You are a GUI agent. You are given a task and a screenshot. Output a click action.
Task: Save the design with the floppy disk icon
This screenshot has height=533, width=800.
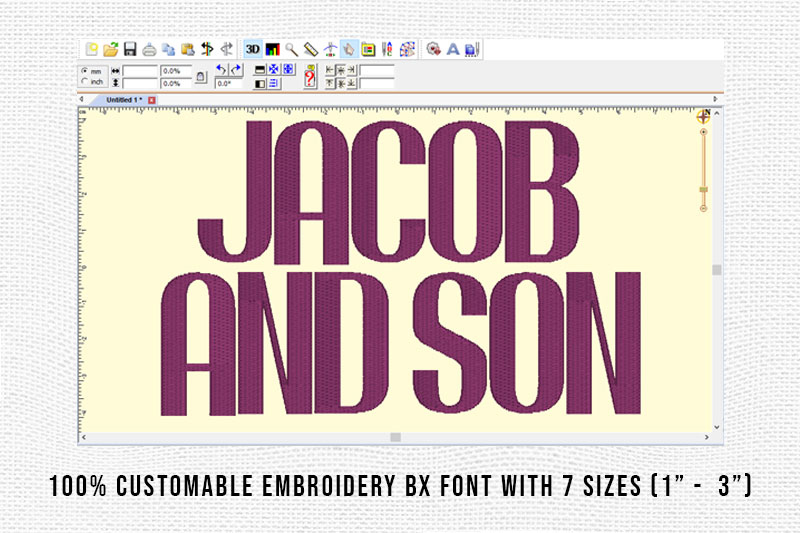pyautogui.click(x=130, y=49)
